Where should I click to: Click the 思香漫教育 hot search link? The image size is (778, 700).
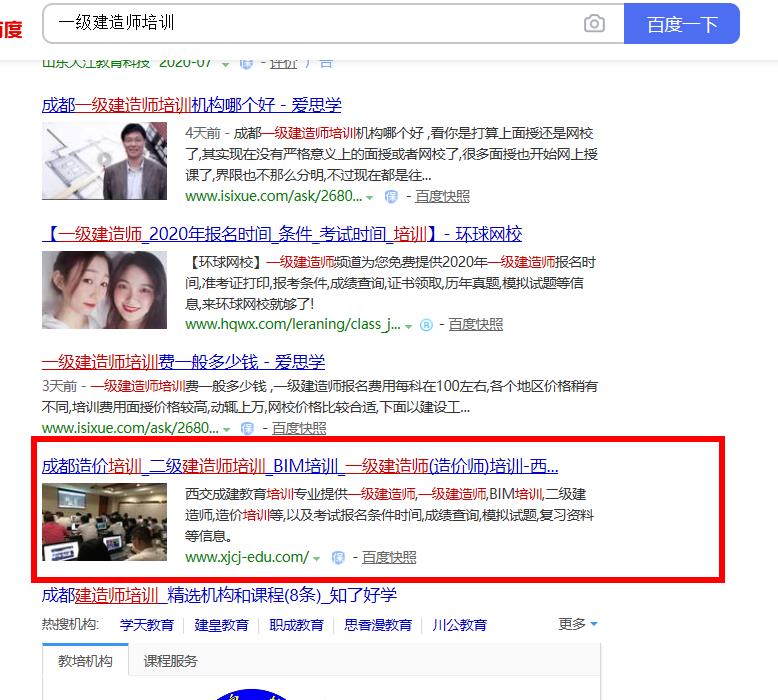pyautogui.click(x=378, y=624)
